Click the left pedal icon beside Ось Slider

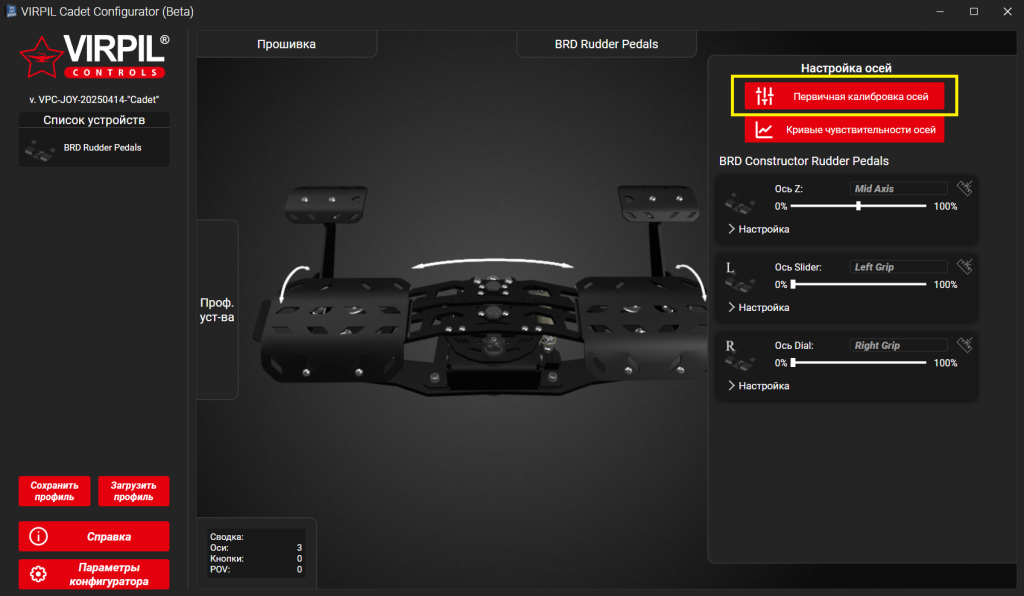[x=739, y=279]
